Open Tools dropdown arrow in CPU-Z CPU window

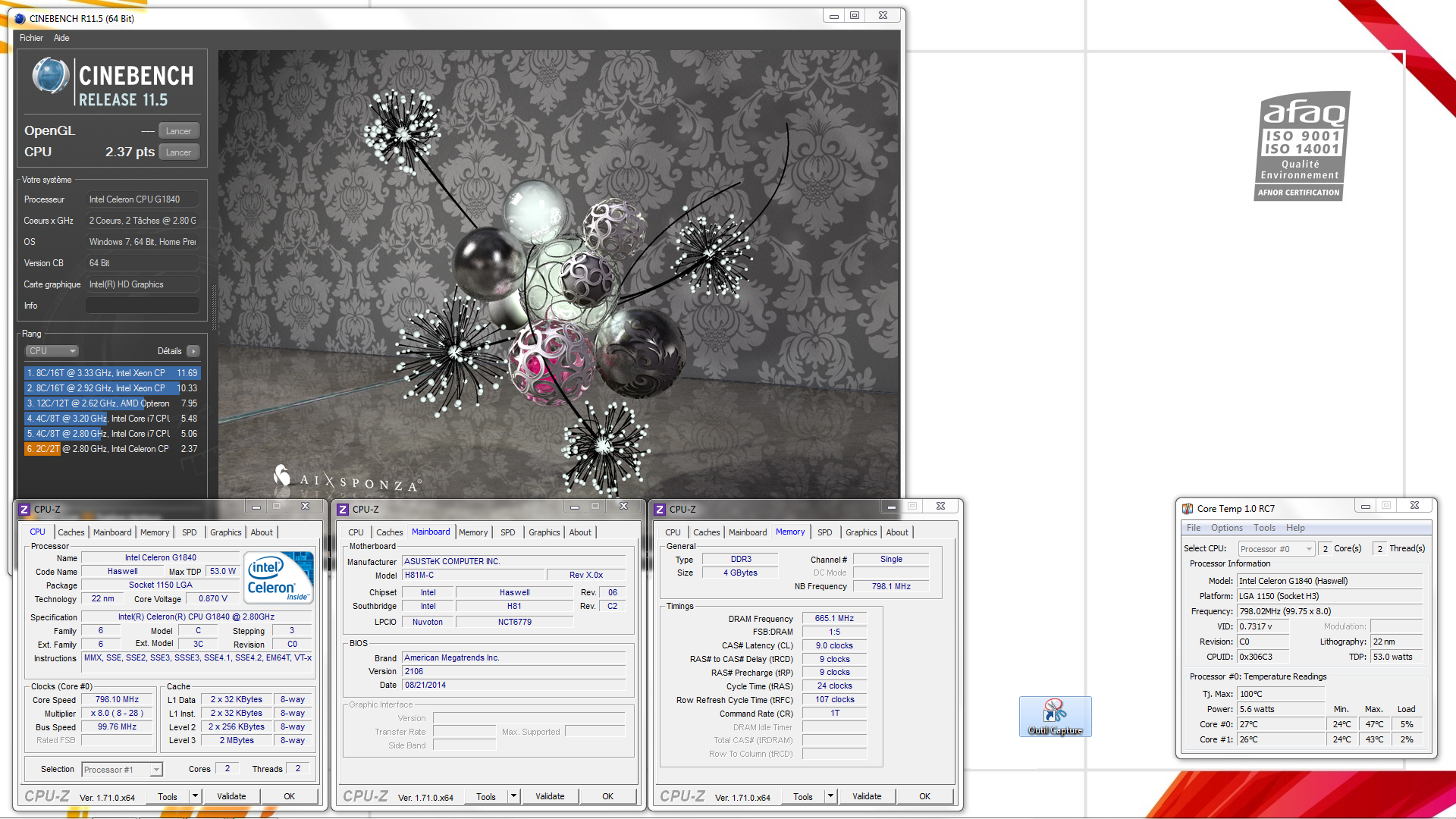[195, 796]
